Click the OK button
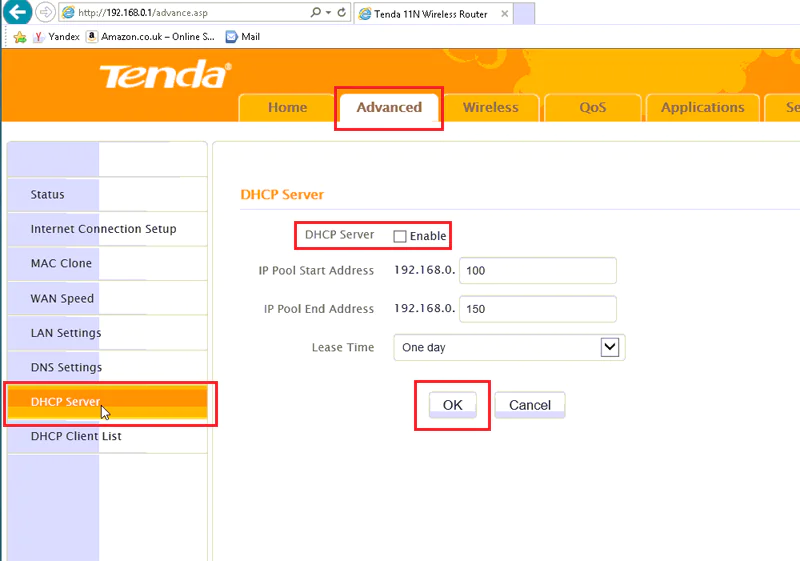 coord(453,405)
